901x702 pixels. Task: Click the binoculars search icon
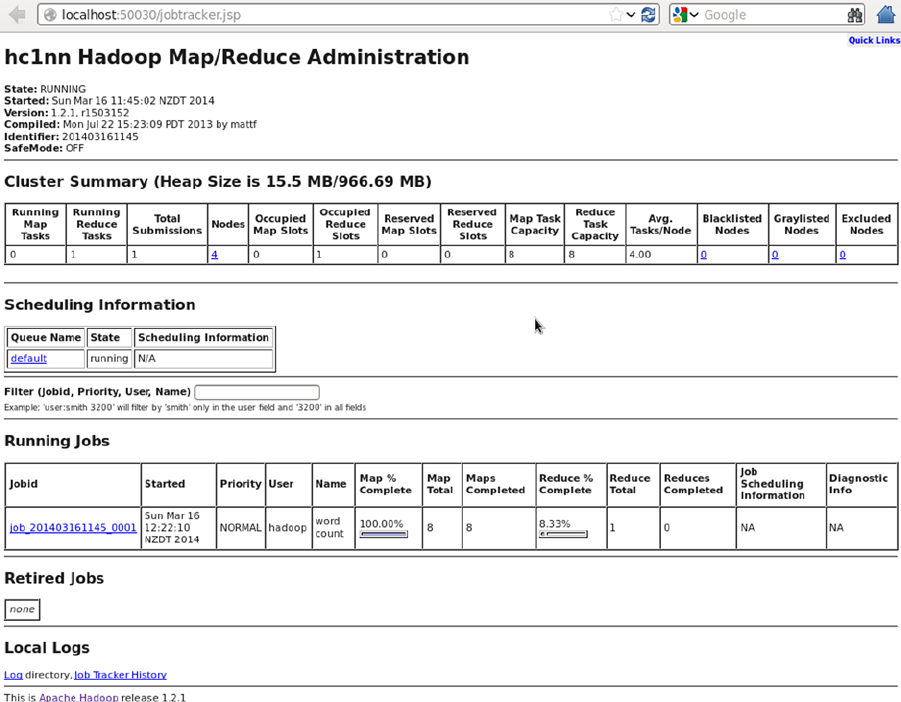tap(855, 15)
